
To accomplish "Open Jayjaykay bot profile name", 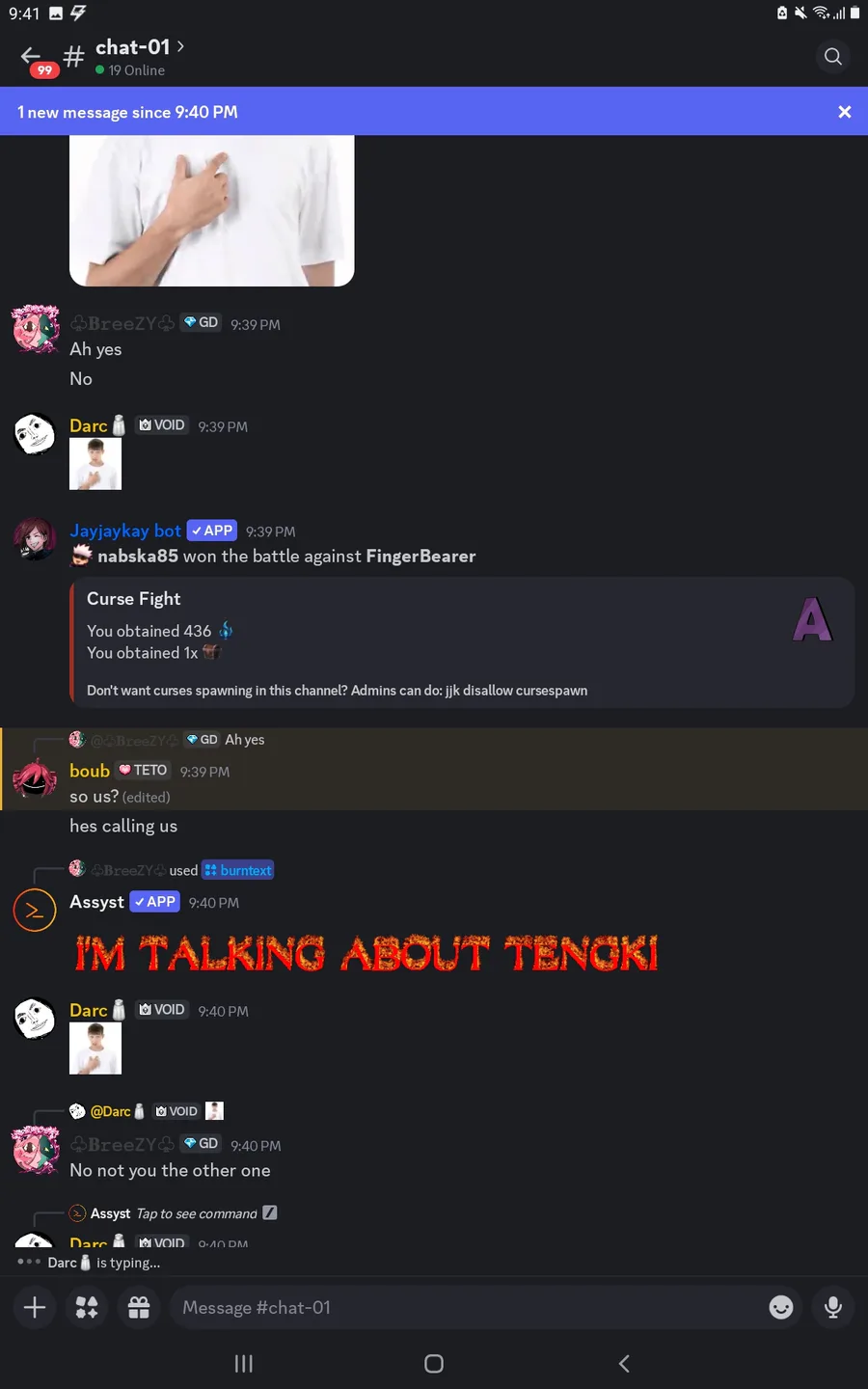I will [x=125, y=531].
